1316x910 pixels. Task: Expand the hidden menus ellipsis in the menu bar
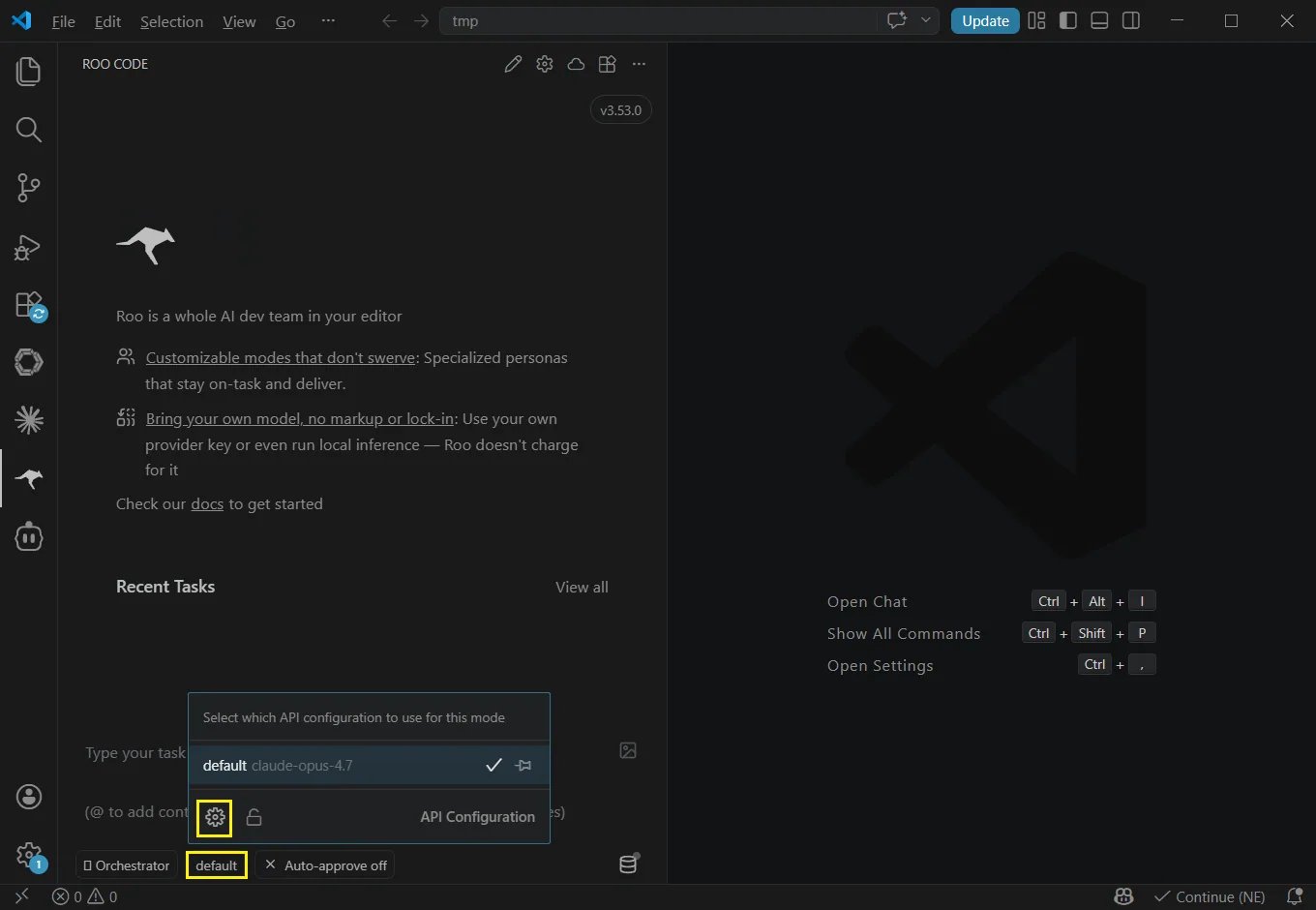click(328, 21)
